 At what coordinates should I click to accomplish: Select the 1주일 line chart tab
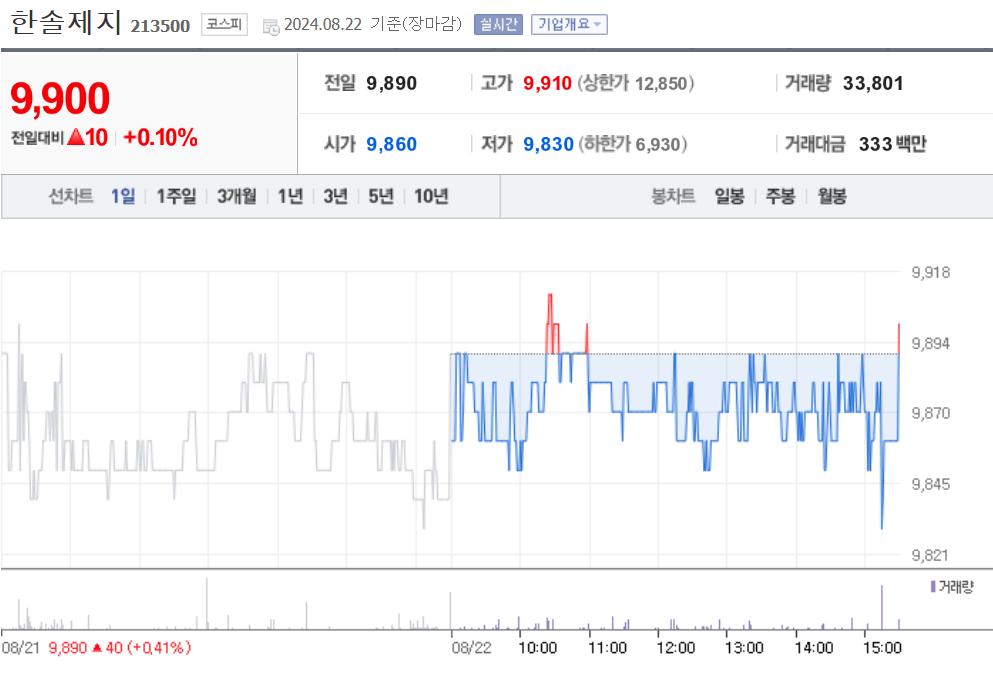click(176, 196)
